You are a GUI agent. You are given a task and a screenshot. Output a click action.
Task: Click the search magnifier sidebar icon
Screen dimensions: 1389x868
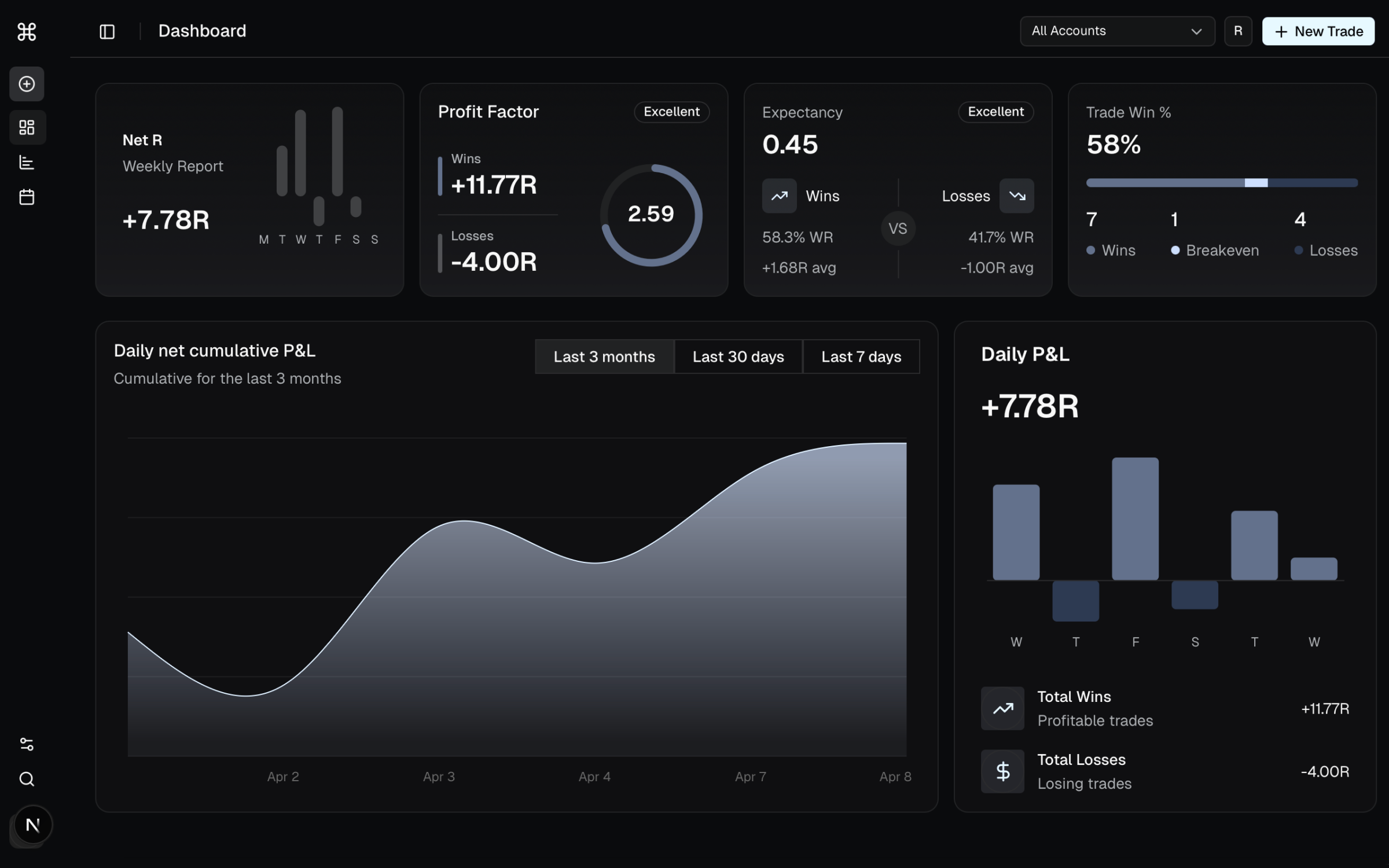click(27, 779)
